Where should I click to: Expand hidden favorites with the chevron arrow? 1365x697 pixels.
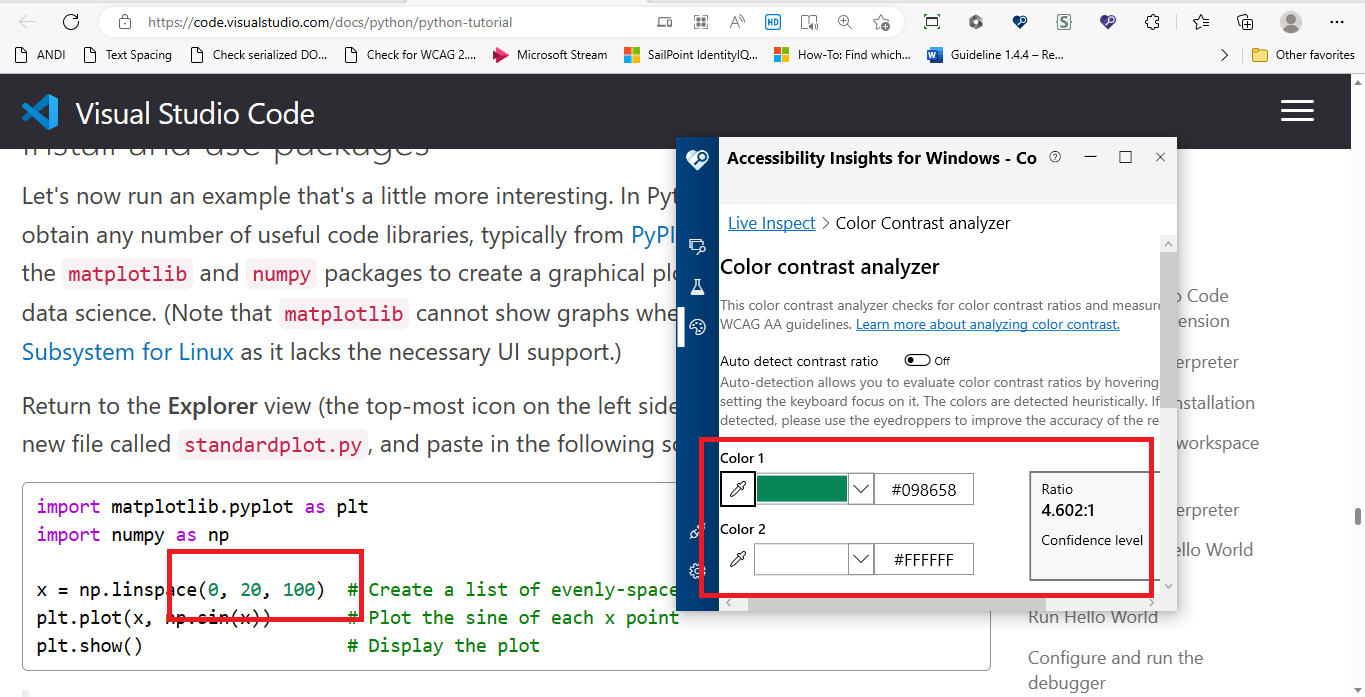[x=1224, y=55]
